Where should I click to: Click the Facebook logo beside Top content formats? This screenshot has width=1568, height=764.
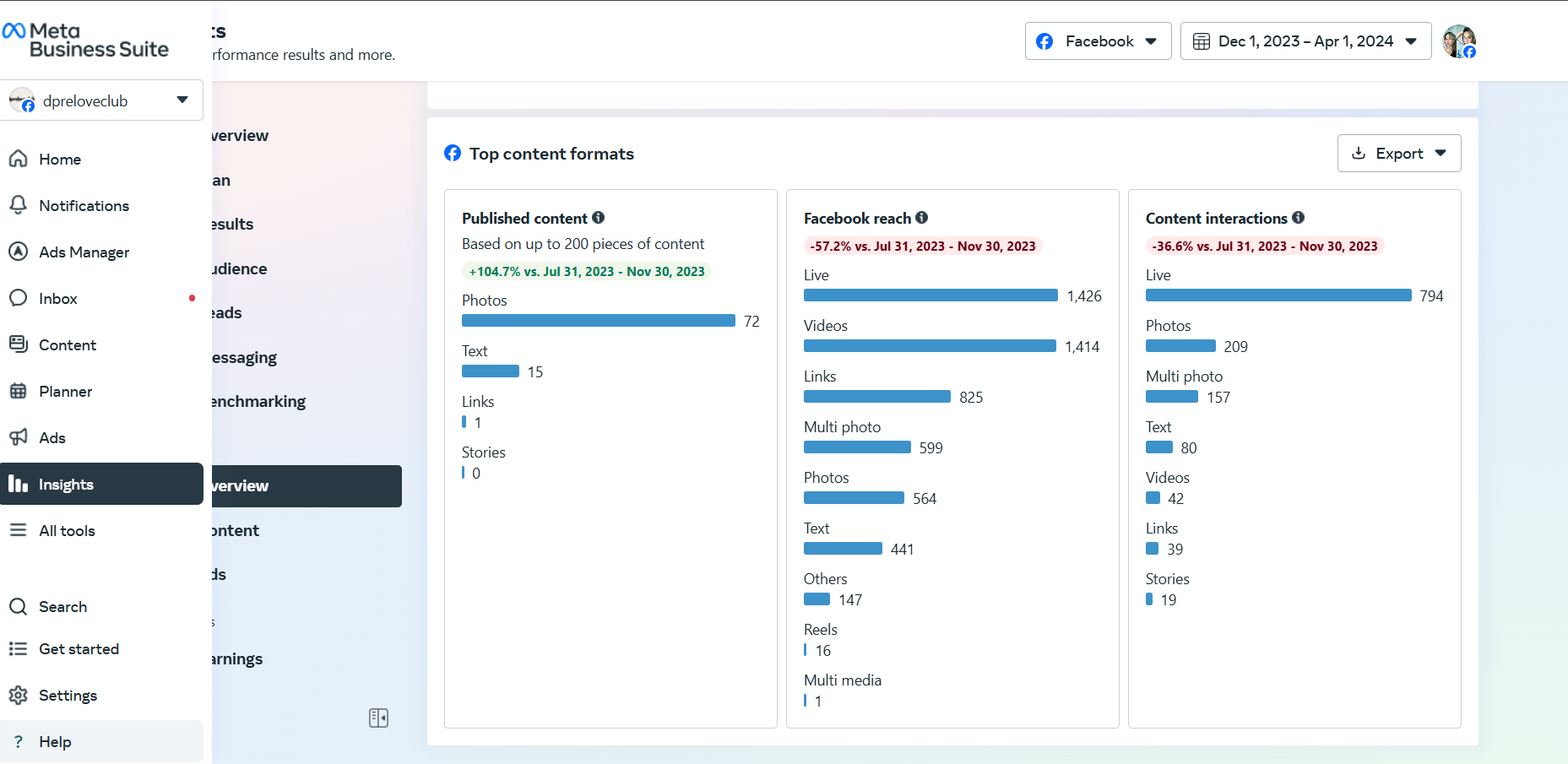[x=453, y=153]
